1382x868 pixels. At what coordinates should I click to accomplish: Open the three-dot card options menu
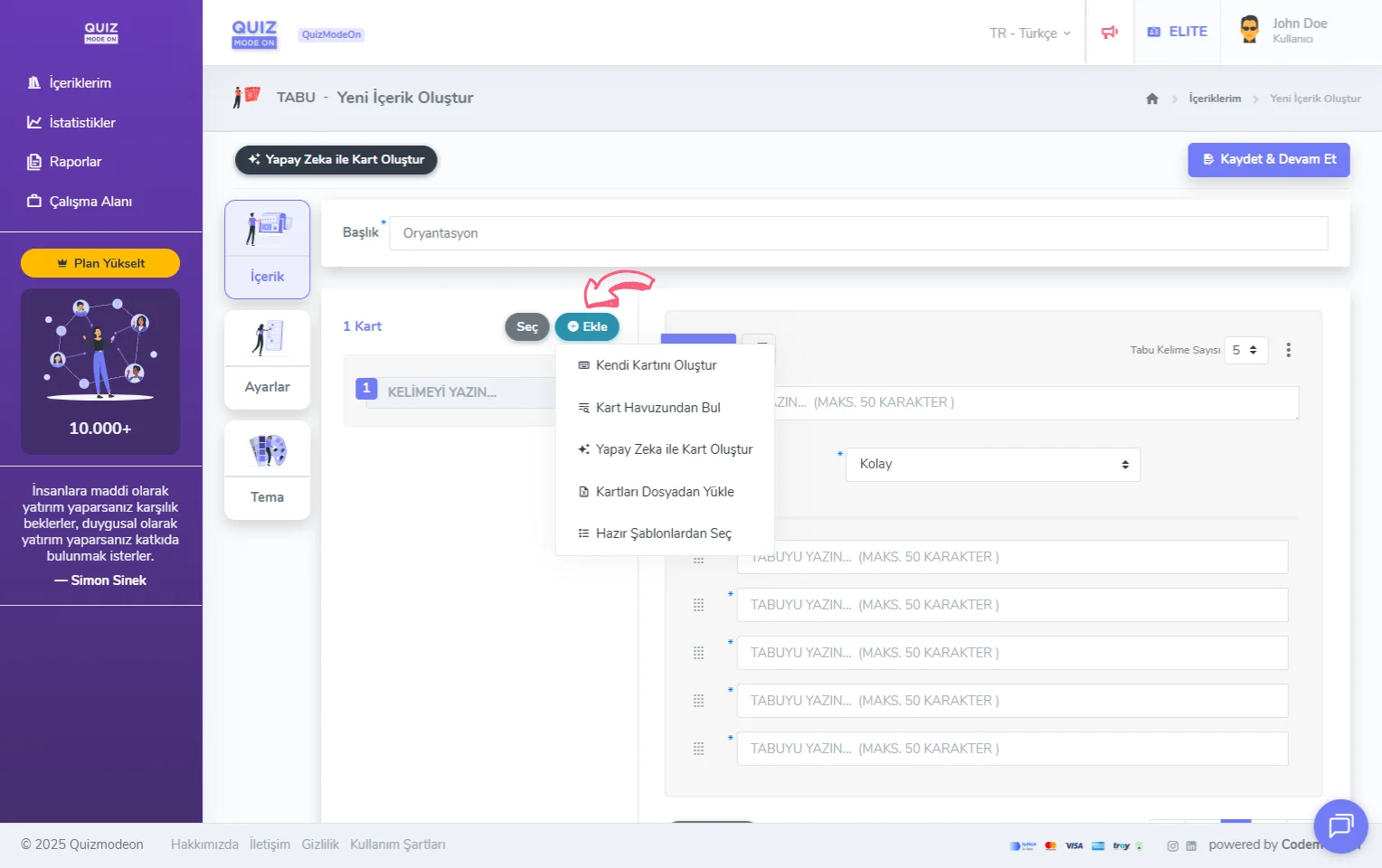[x=1288, y=350]
